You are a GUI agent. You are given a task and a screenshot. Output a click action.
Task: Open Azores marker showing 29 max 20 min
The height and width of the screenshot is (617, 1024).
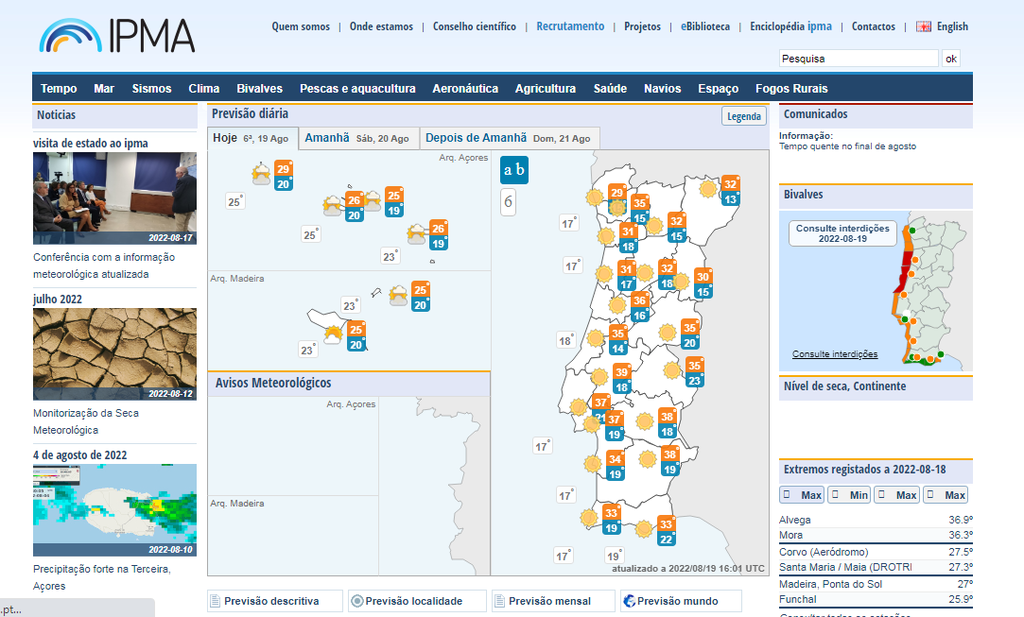283,176
